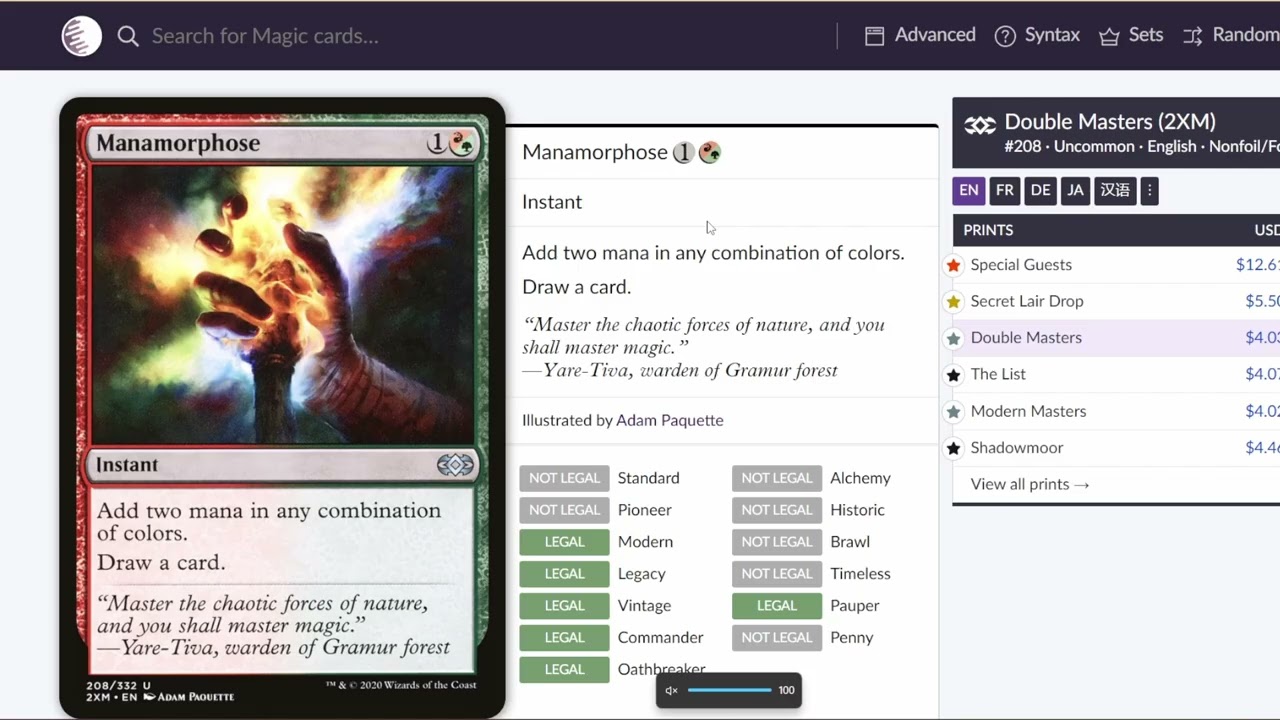Click the Special Guests star icon
This screenshot has height=720, width=1280.
coord(953,265)
